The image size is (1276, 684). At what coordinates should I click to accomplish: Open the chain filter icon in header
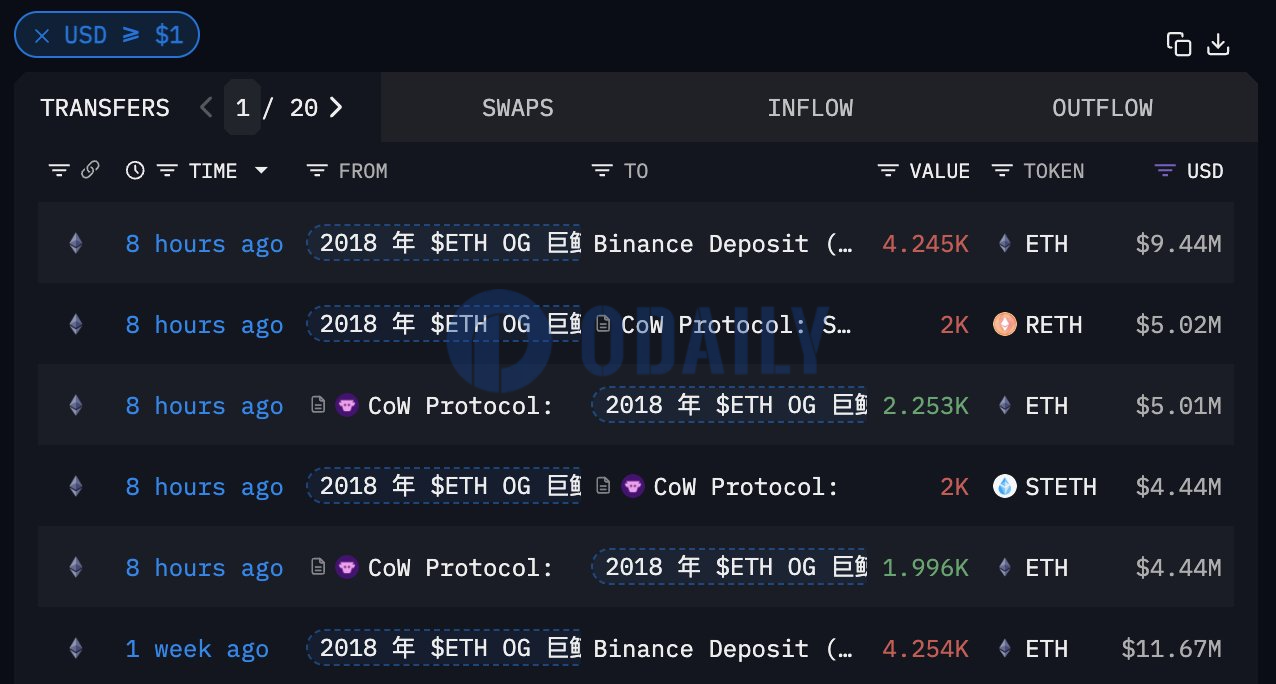(x=59, y=171)
